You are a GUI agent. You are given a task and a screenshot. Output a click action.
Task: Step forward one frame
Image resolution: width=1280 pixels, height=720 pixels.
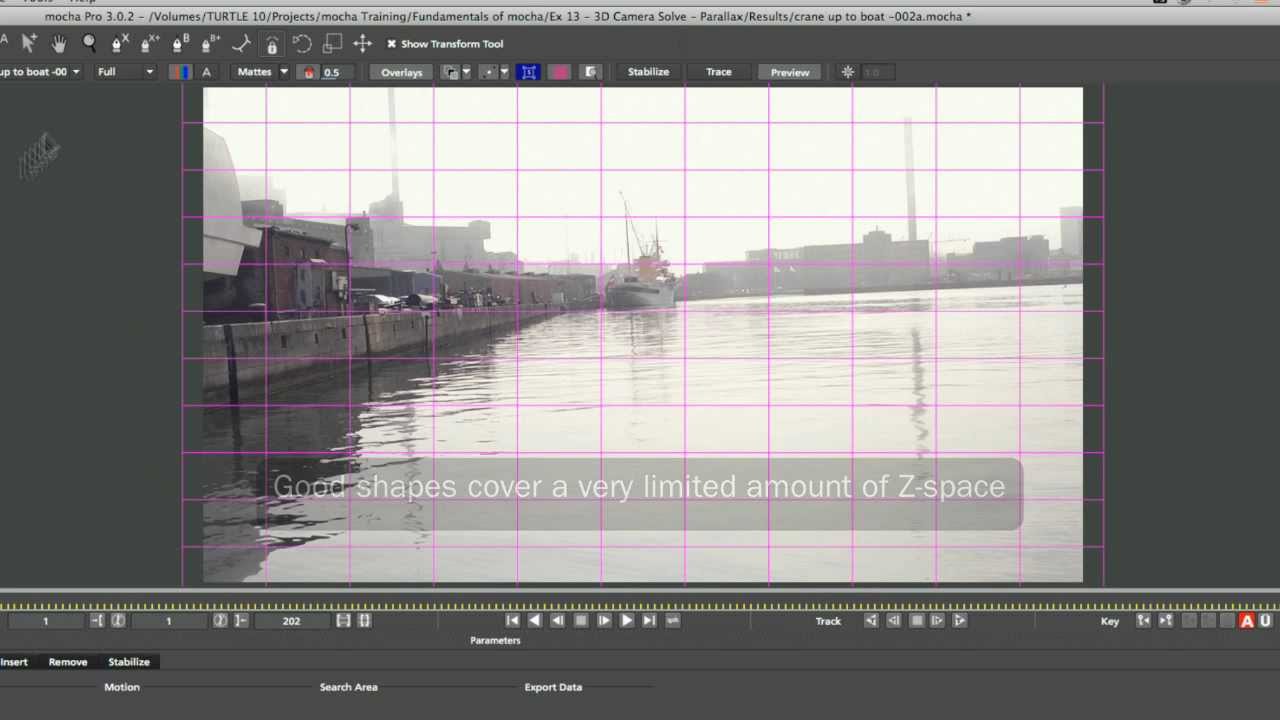pyautogui.click(x=604, y=621)
